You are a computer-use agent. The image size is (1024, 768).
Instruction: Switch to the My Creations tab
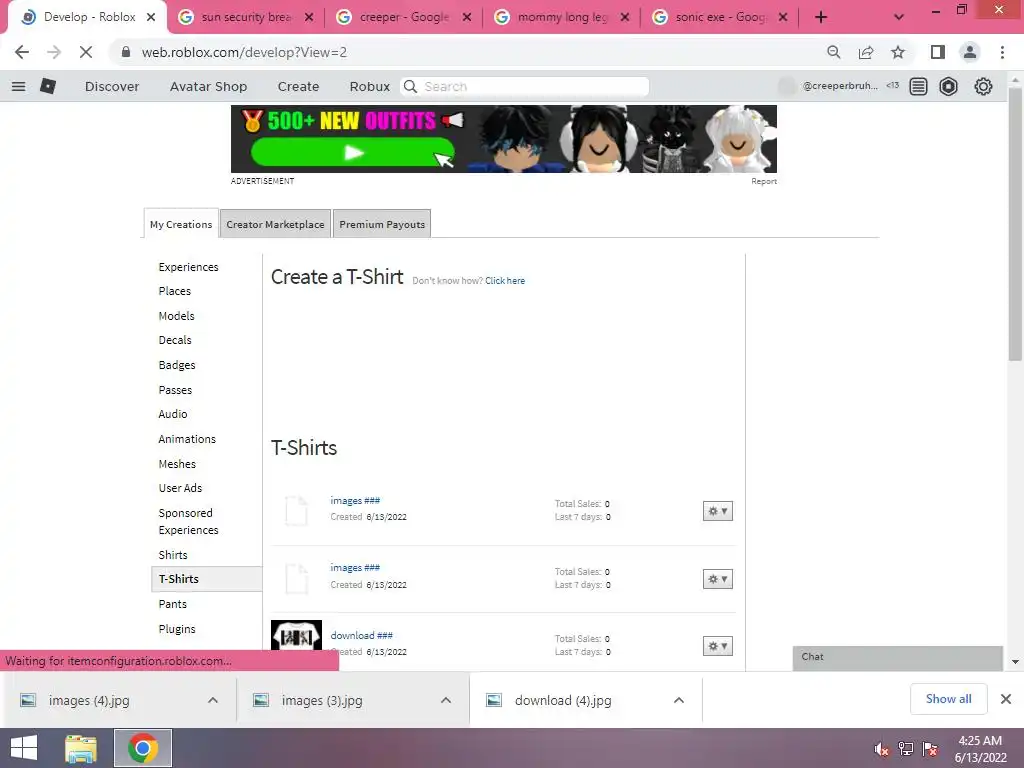click(181, 224)
